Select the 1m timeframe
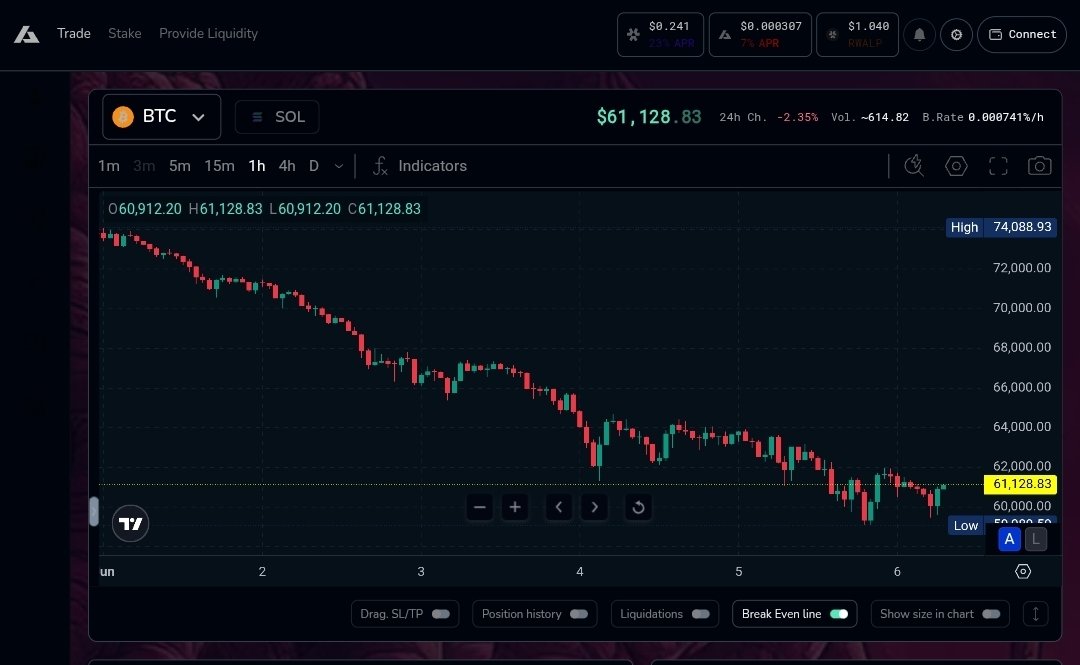1080x665 pixels. coord(109,166)
